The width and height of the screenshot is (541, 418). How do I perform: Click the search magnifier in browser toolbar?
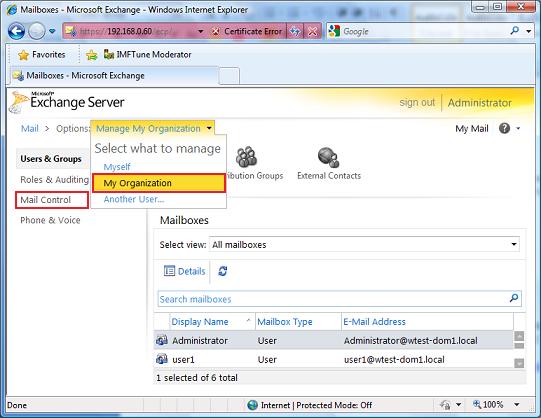coord(514,31)
